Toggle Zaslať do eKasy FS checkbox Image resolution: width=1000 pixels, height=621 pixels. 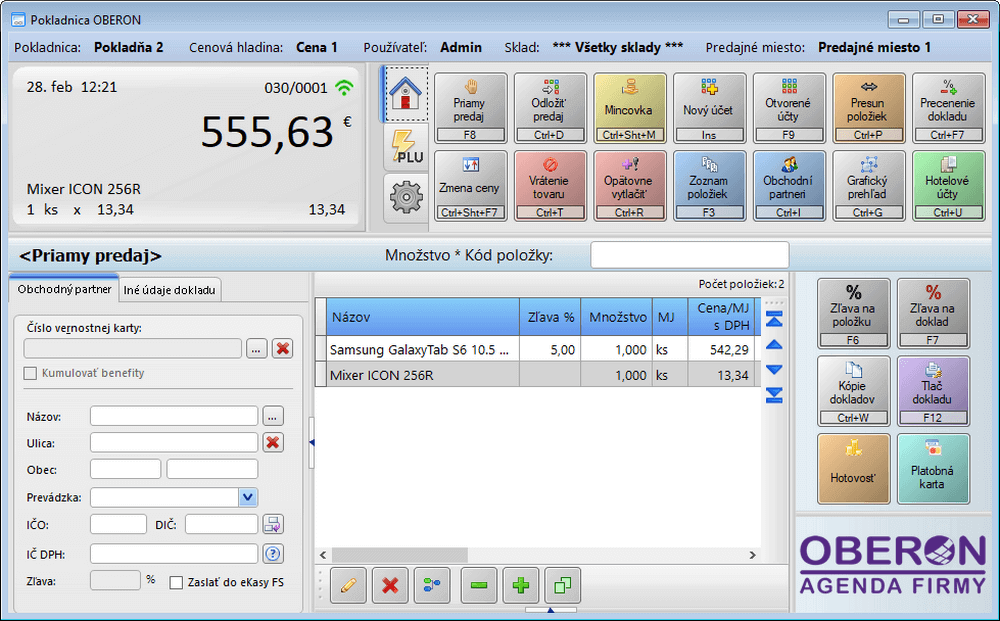[x=176, y=582]
